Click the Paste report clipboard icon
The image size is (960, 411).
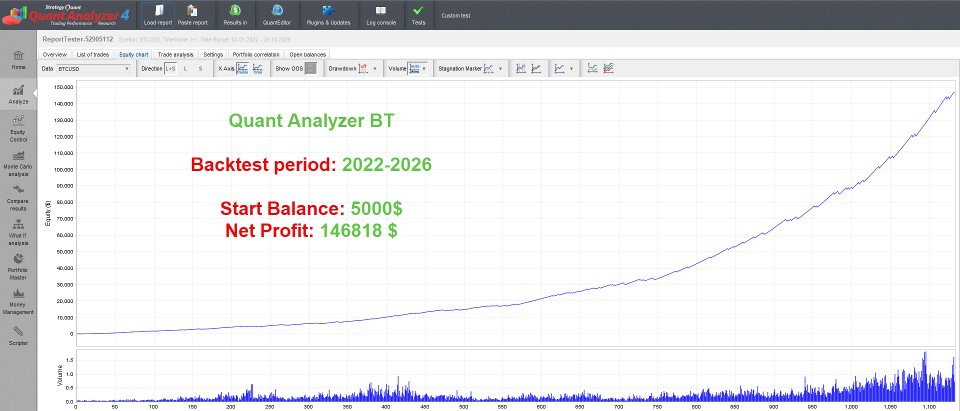(192, 10)
